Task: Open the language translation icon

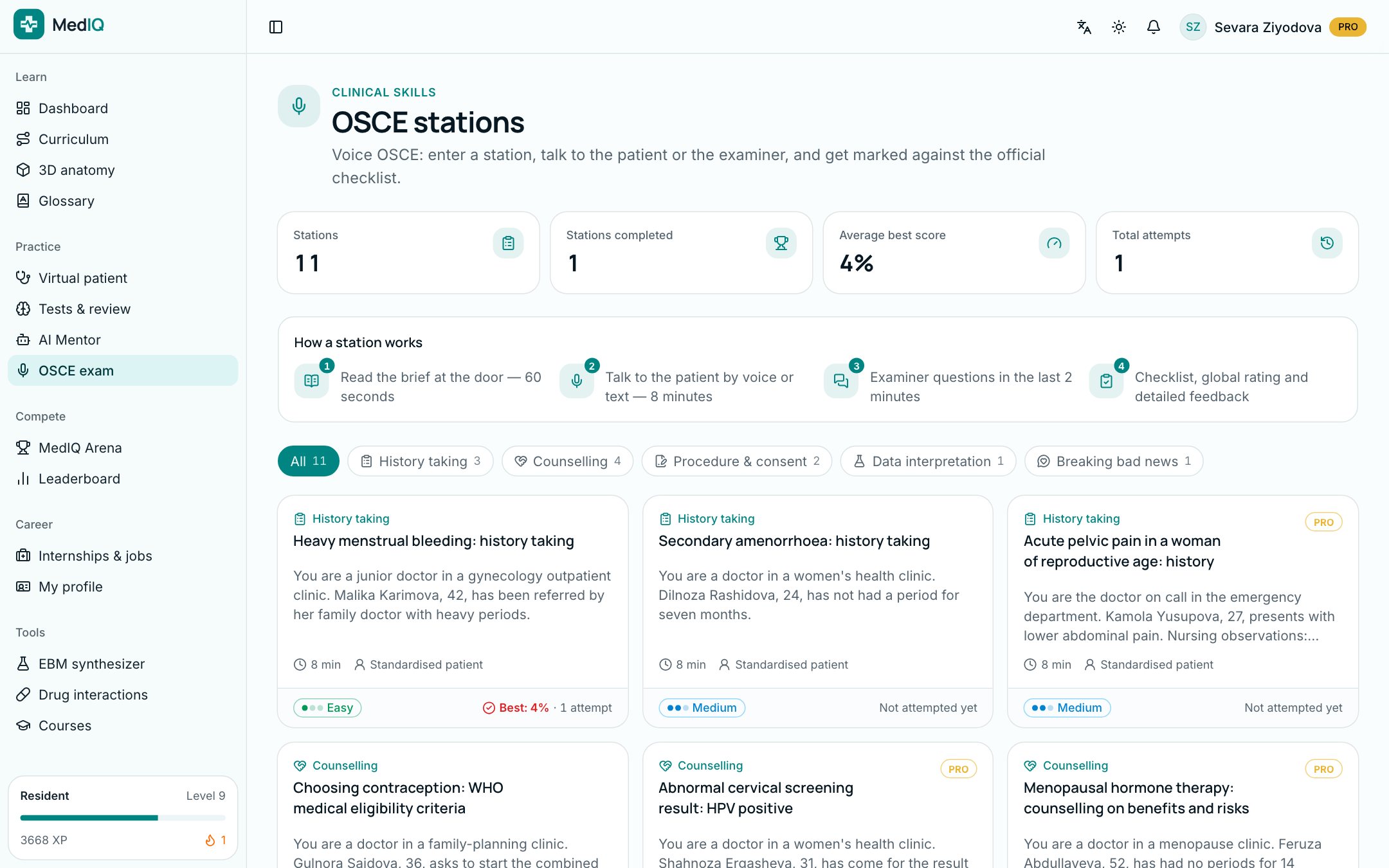Action: pyautogui.click(x=1084, y=27)
